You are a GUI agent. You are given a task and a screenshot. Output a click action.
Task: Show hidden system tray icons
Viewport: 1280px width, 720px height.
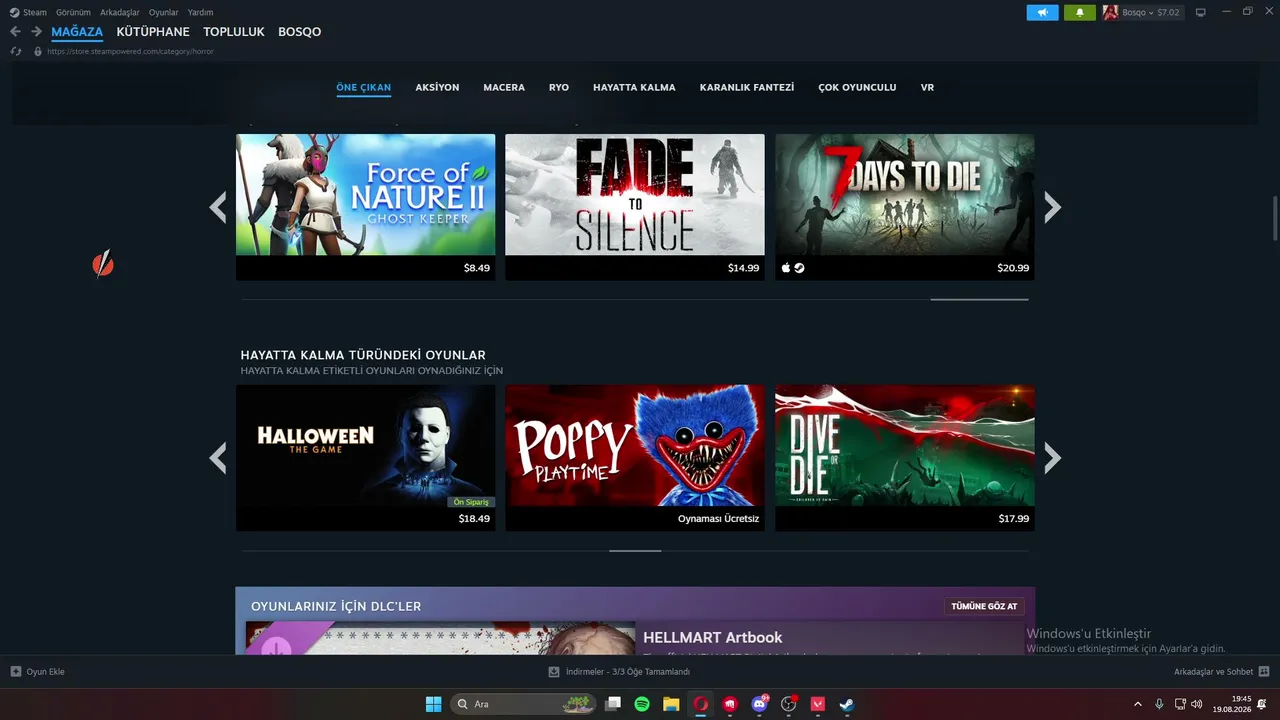point(1137,704)
